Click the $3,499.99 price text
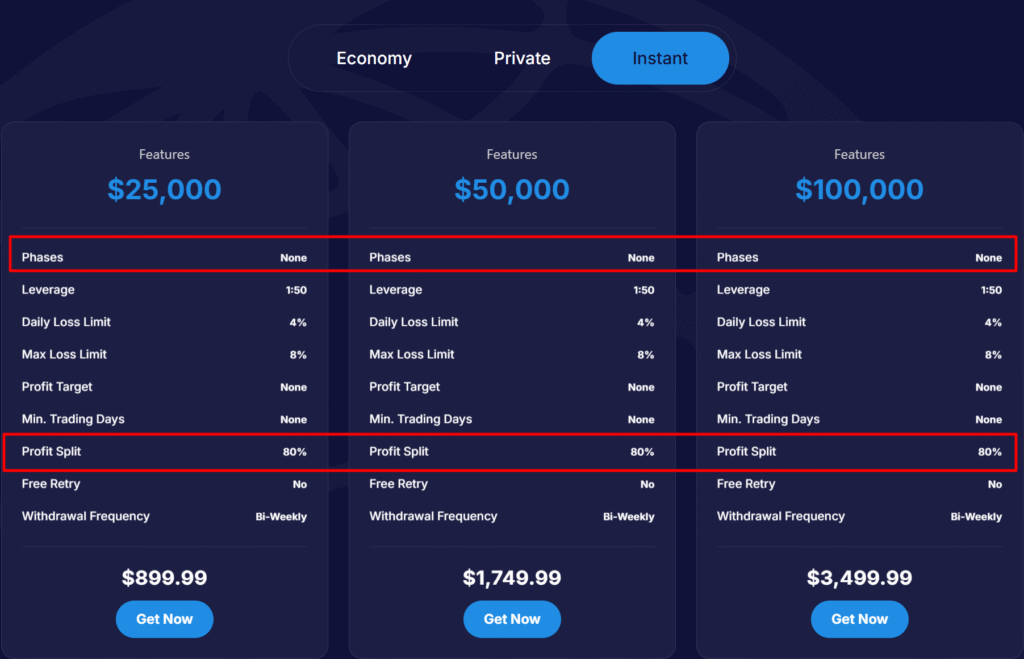The image size is (1024, 659). pos(859,577)
